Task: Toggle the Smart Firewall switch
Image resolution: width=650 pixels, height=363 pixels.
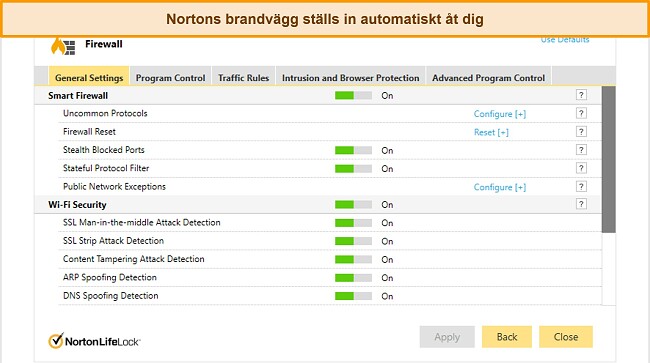Action: pyautogui.click(x=353, y=96)
